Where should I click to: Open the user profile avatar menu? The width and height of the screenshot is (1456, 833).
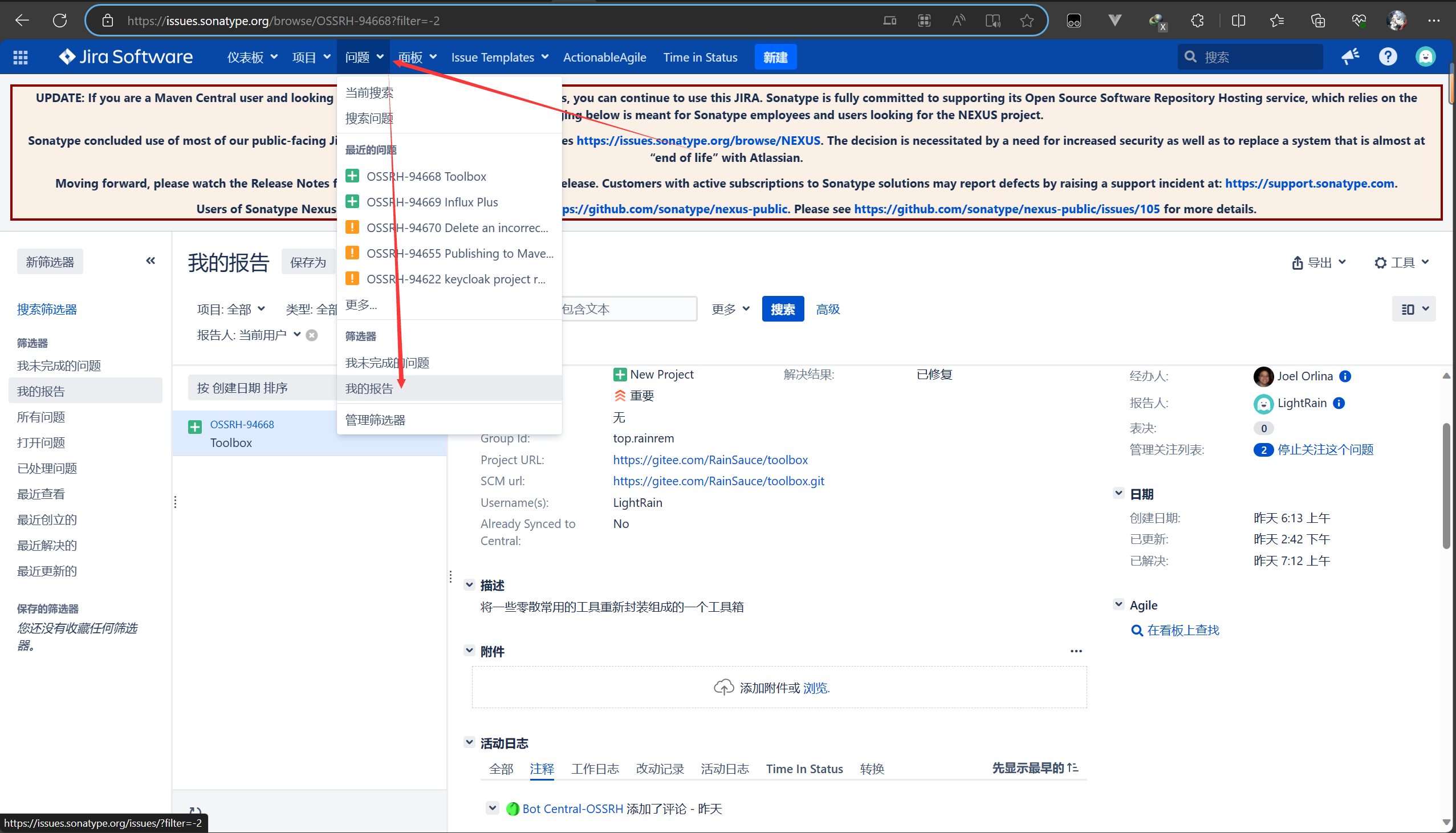coord(1425,56)
